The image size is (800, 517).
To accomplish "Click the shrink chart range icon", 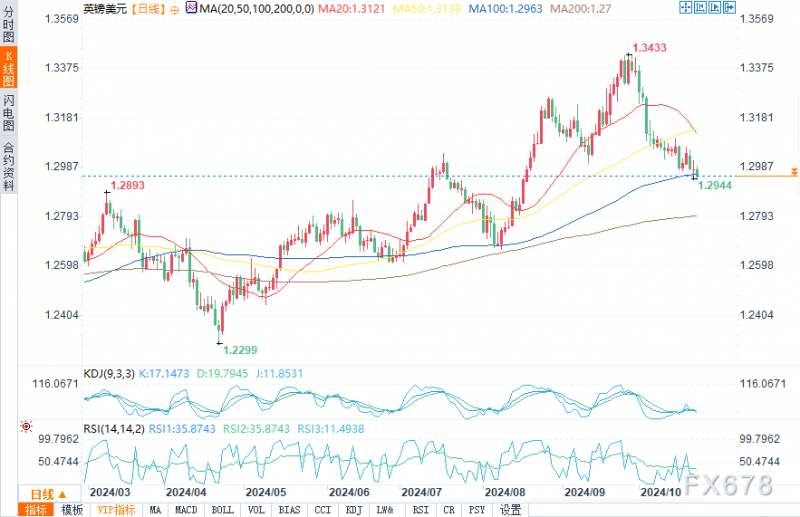I will click(x=700, y=8).
